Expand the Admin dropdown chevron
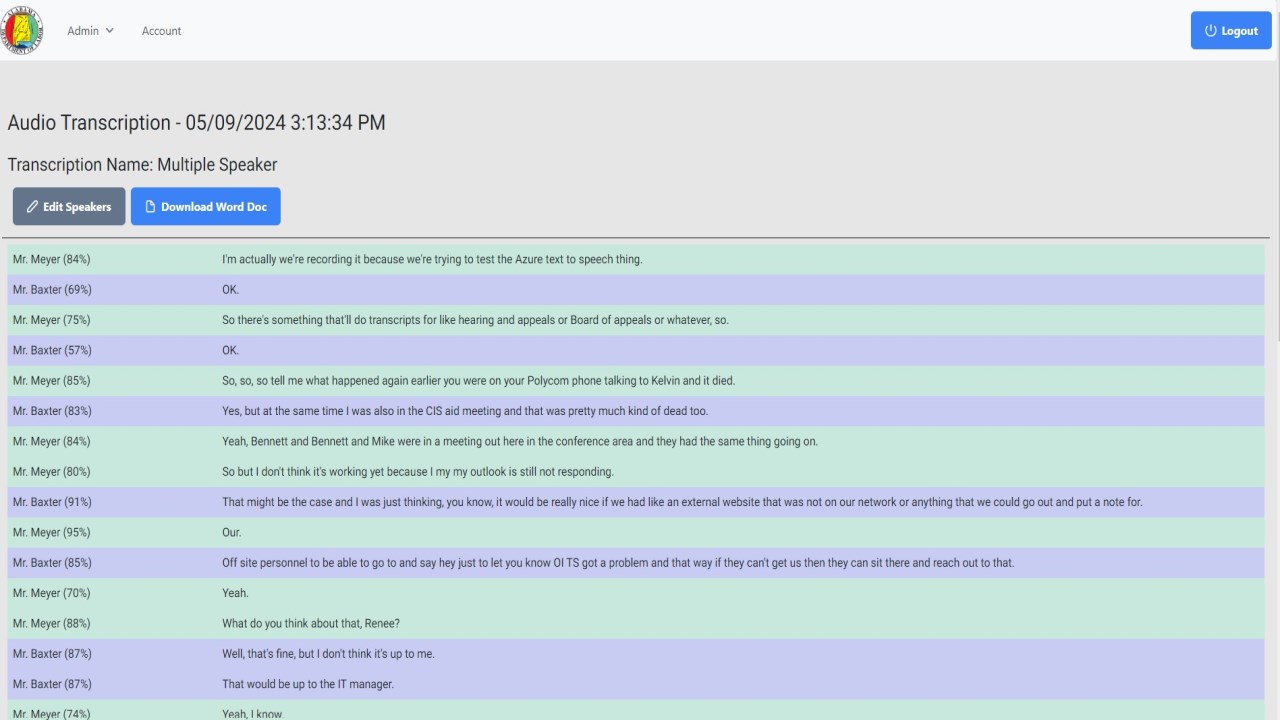 tap(110, 31)
